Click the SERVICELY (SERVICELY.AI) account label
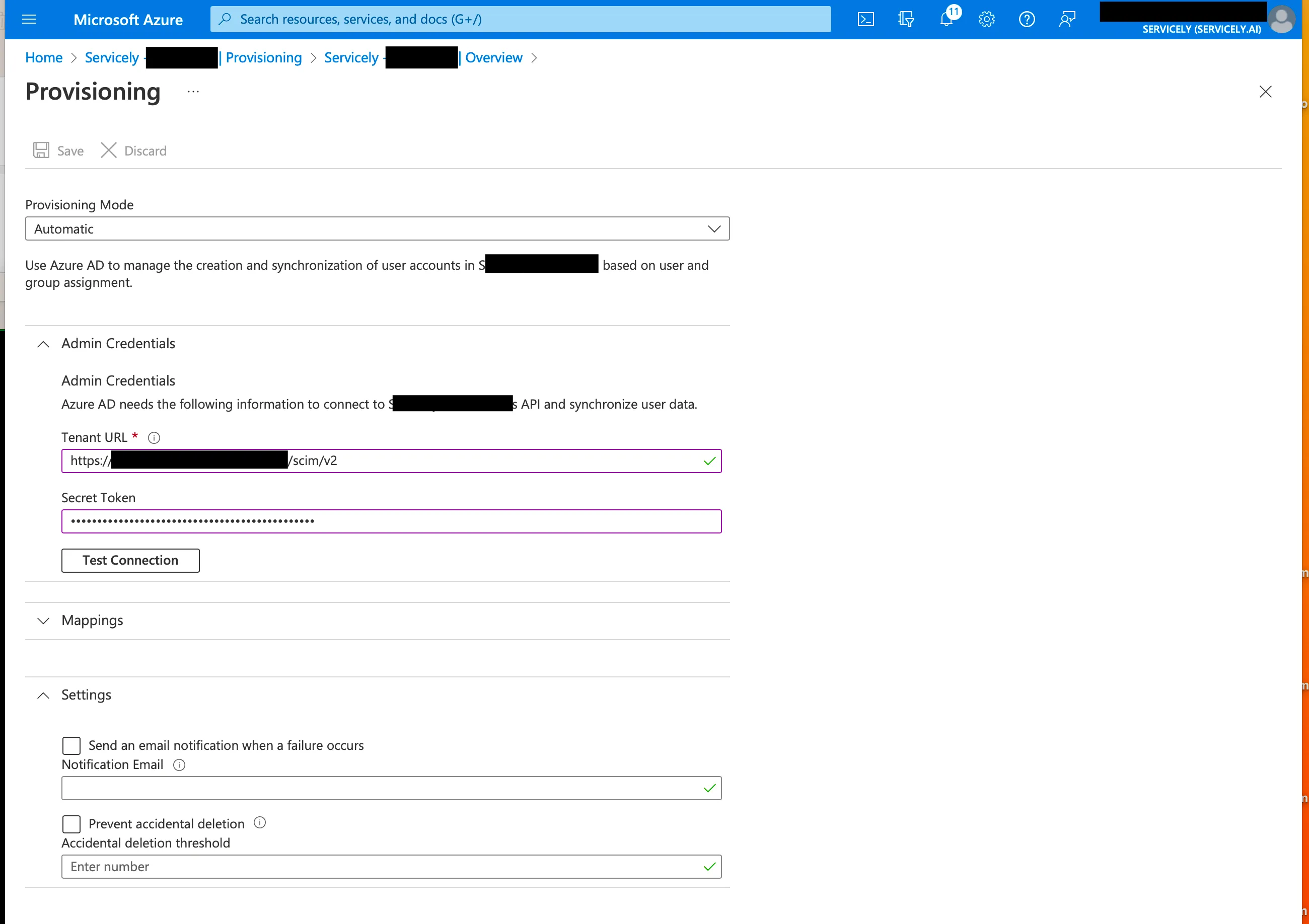 click(1201, 29)
